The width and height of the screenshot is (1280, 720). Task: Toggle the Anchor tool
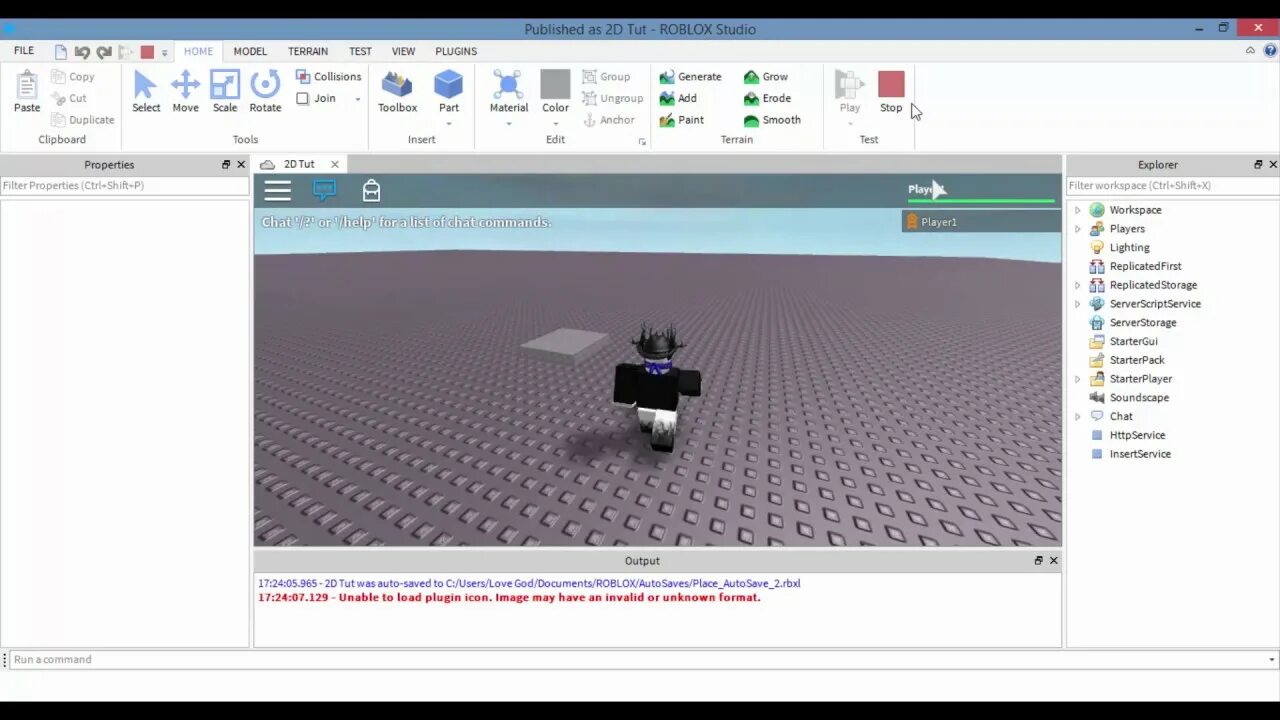pyautogui.click(x=608, y=120)
